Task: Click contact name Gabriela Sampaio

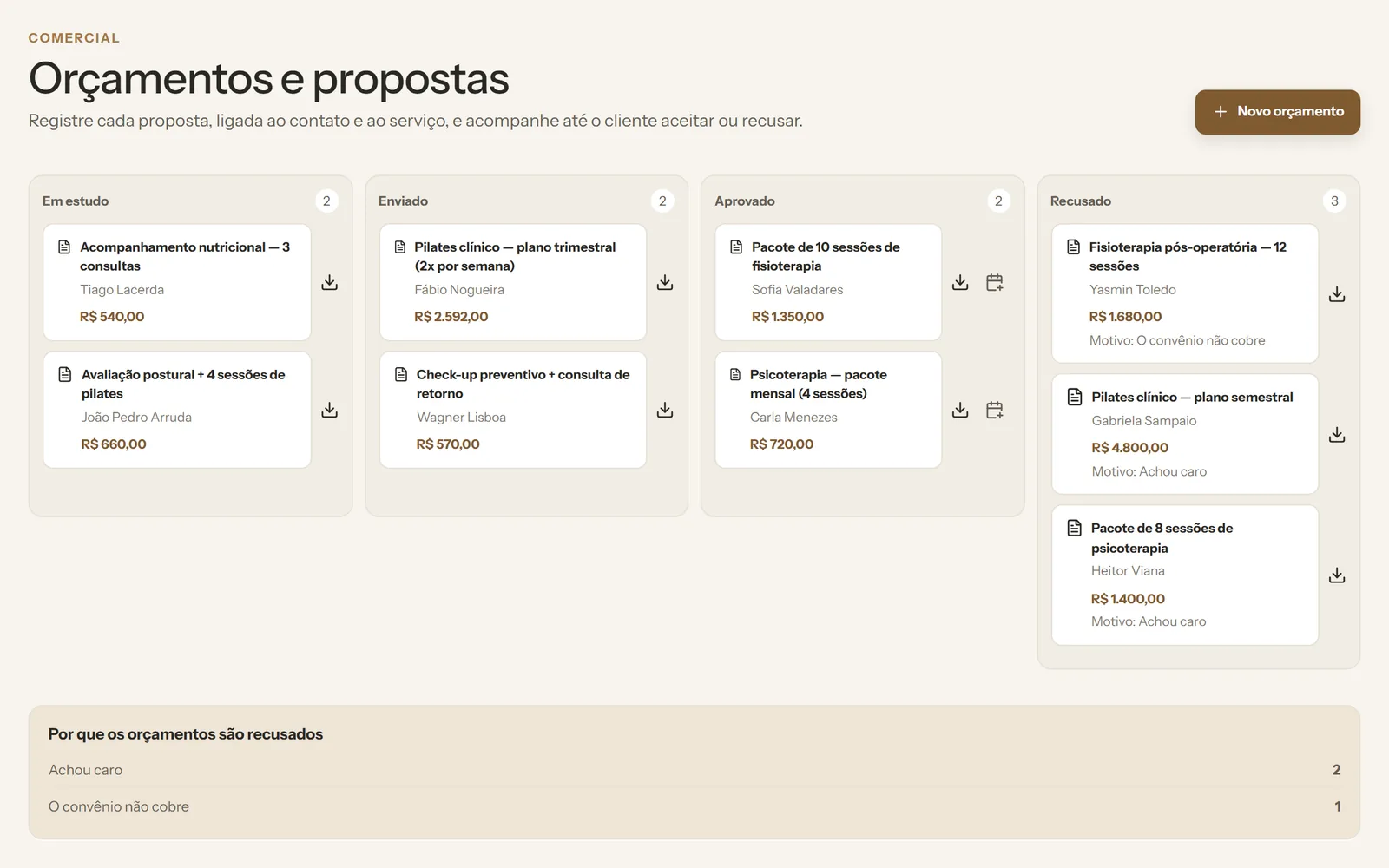Action: [x=1144, y=421]
